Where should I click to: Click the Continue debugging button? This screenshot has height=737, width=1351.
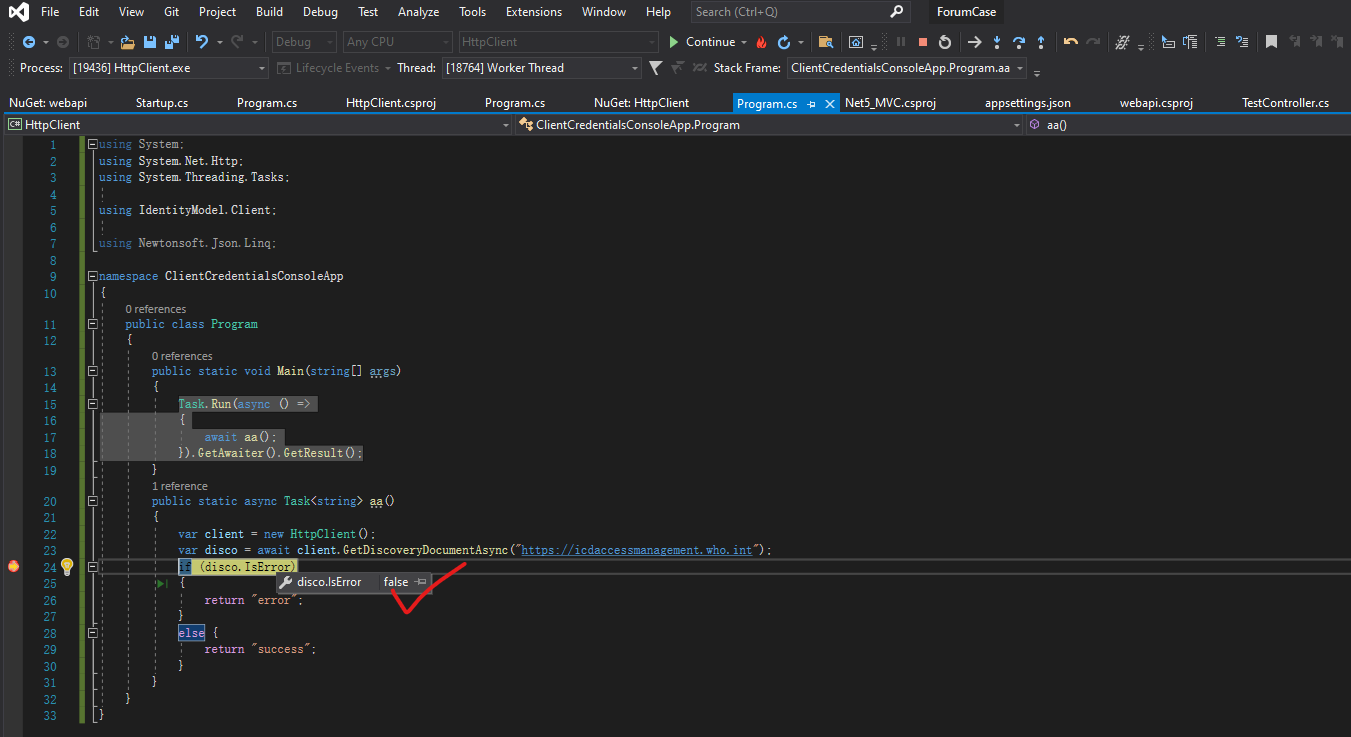coord(703,42)
